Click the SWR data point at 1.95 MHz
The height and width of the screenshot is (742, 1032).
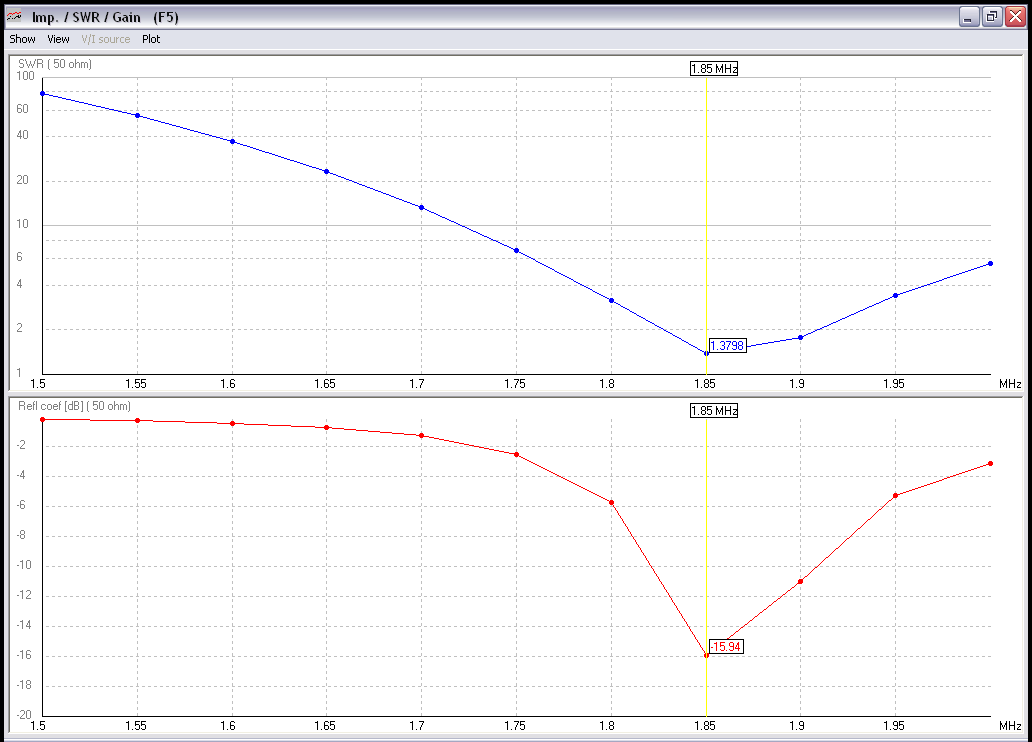coord(895,295)
